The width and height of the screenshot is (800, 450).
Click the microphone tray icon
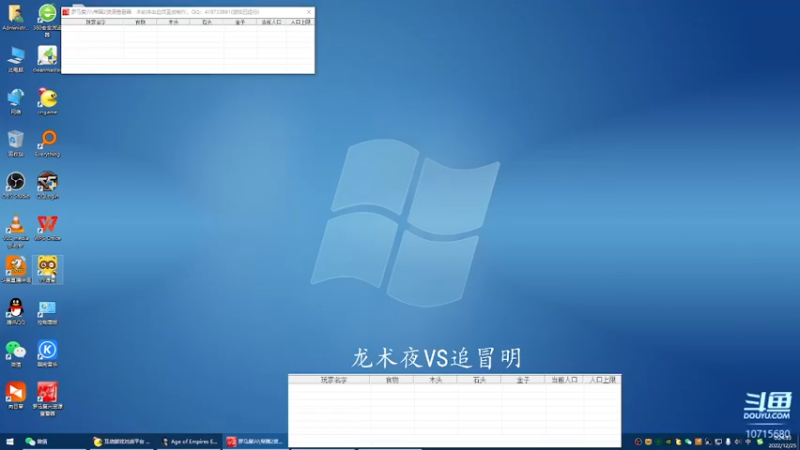728,442
